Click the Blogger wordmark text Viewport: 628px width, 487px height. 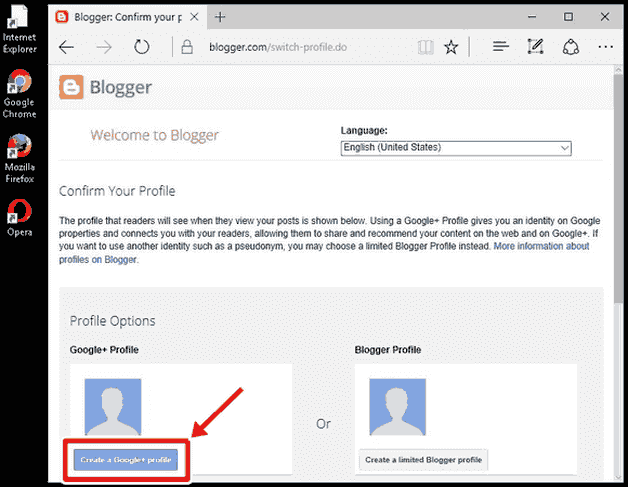coord(121,88)
